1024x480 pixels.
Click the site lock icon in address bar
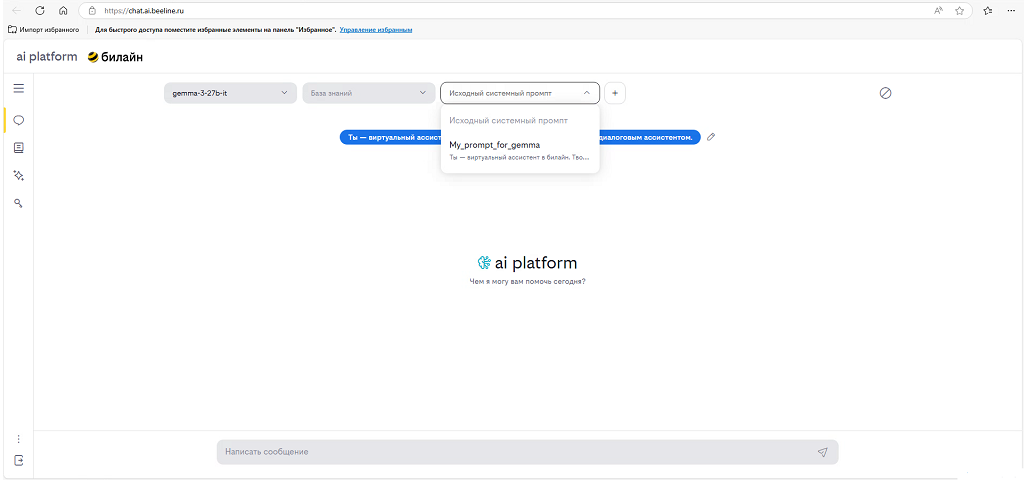(x=92, y=10)
